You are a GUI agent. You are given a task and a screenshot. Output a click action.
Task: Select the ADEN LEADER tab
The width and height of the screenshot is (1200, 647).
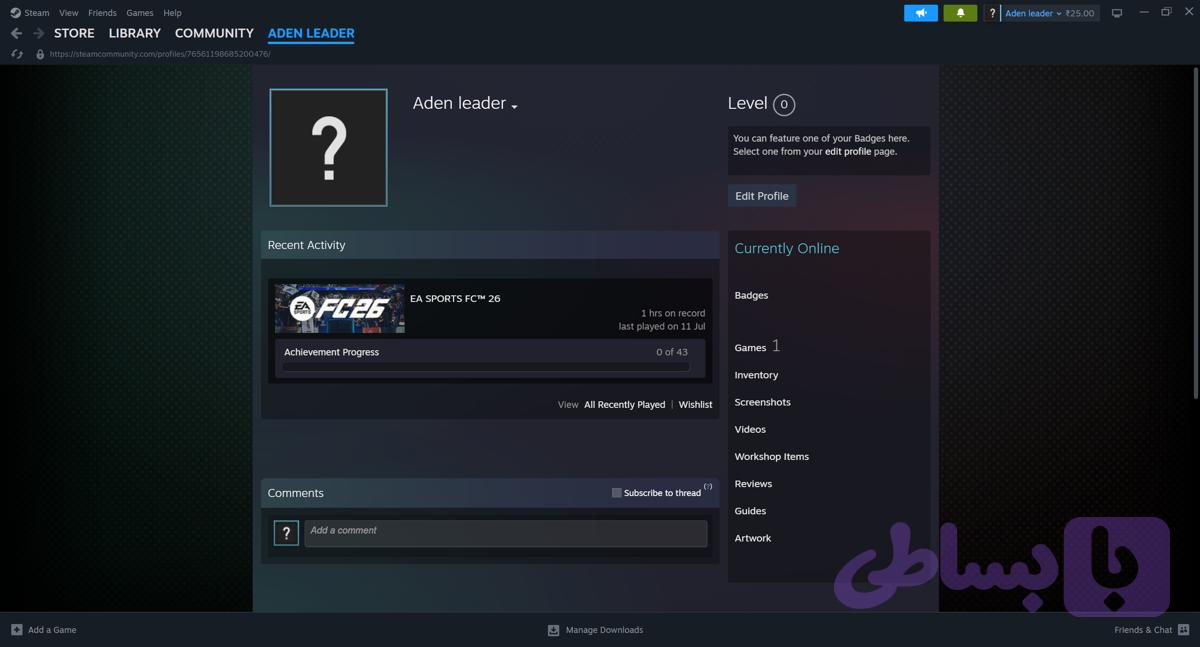311,33
